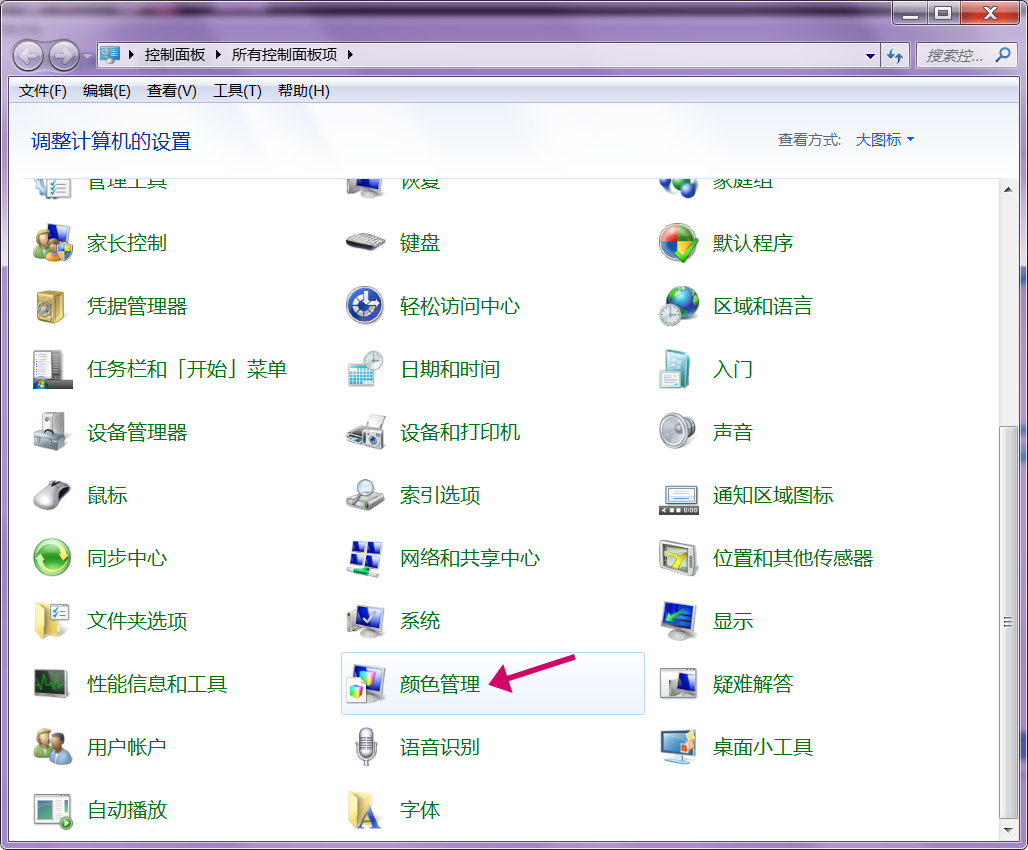The height and width of the screenshot is (850, 1028).
Task: Open the 默认程序 icon
Action: 679,243
